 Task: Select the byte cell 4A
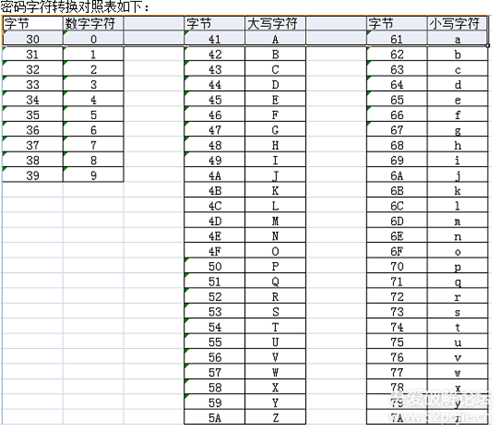coord(215,175)
